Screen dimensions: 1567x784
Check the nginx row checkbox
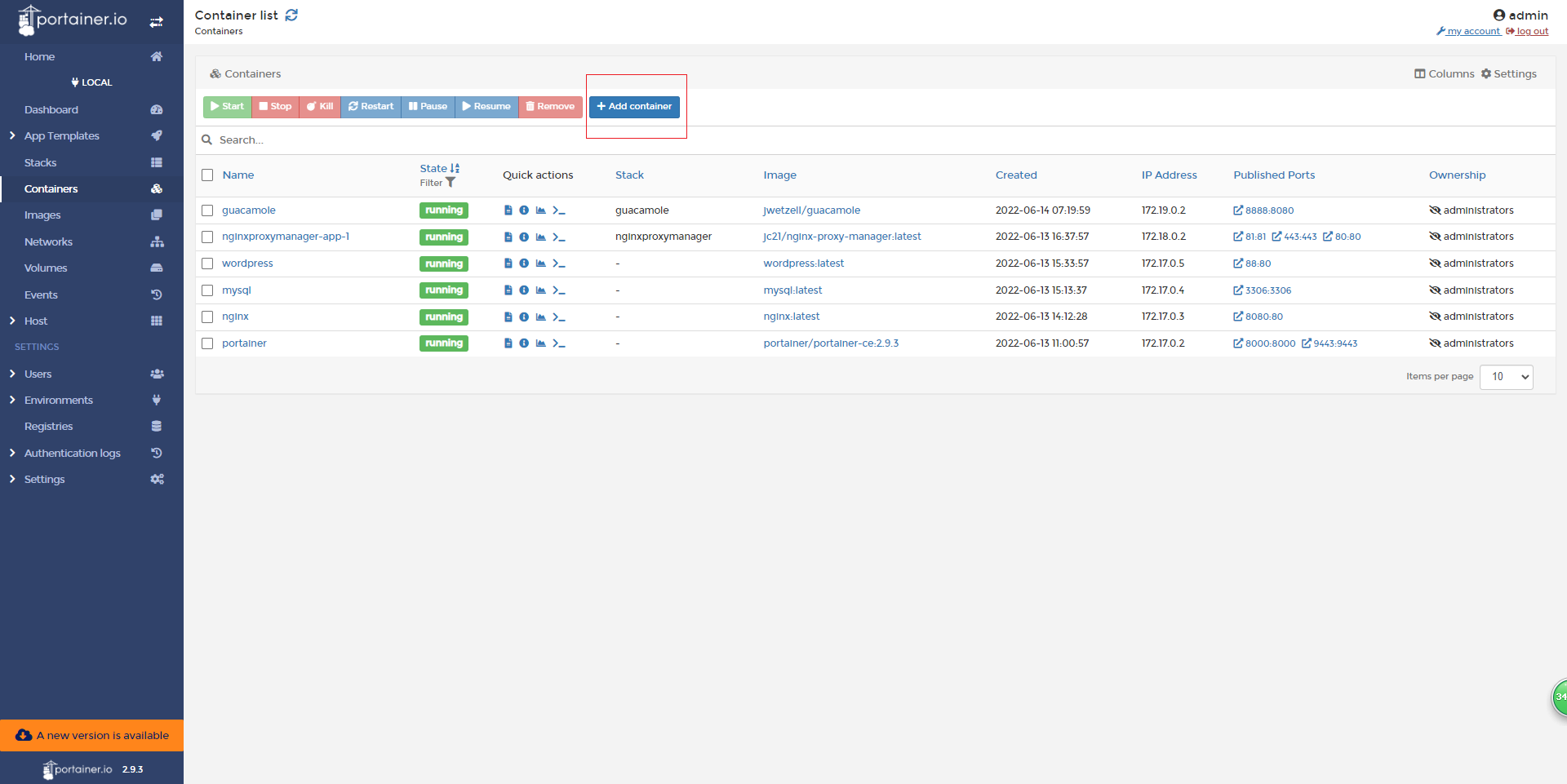207,317
